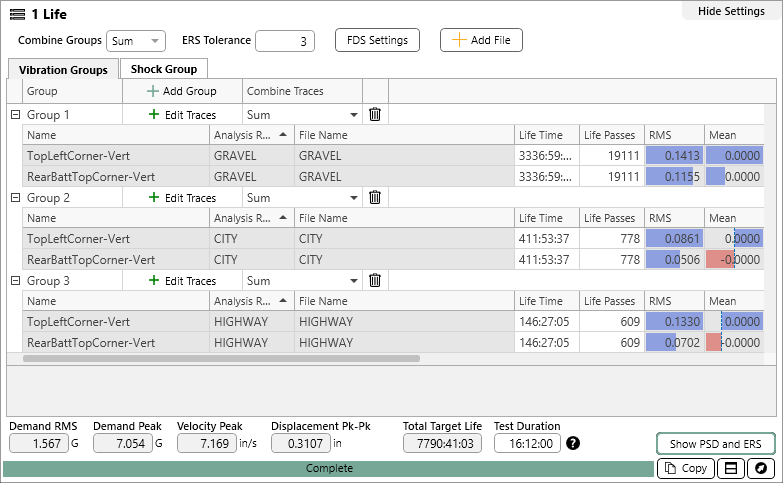Copy results with the Copy button
The height and width of the screenshot is (483, 783).
[685, 468]
